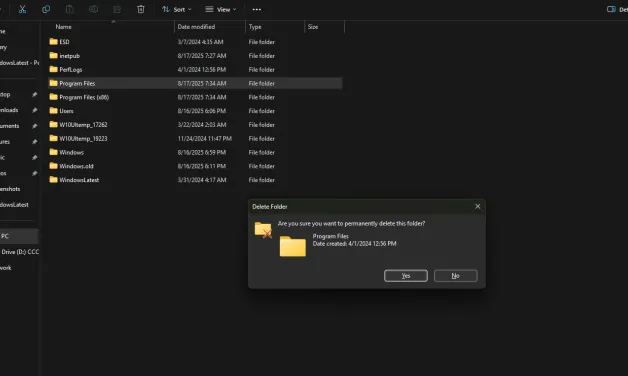Sort by the Type column header
The image size is (628, 376).
[255, 27]
